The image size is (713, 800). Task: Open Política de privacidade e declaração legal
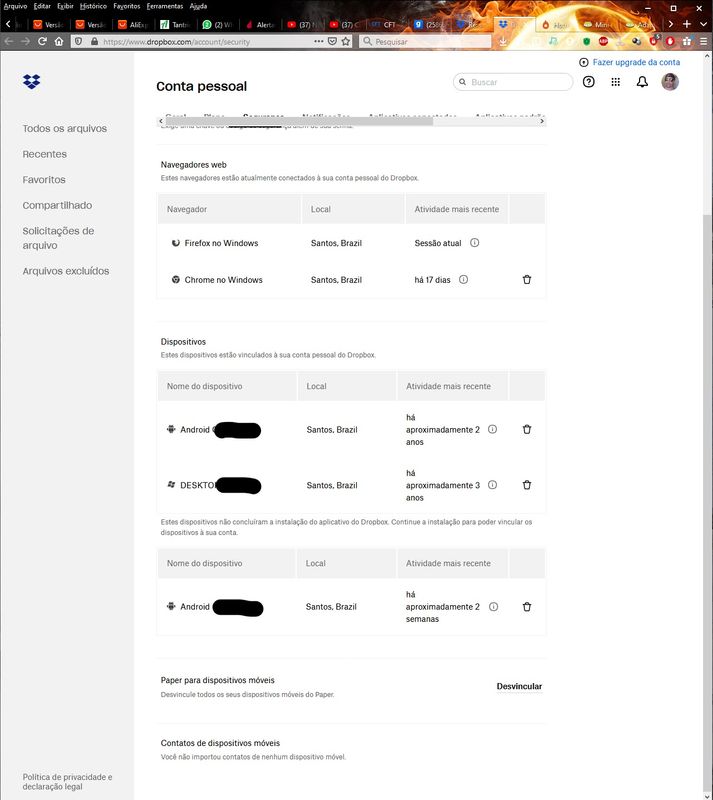click(67, 782)
